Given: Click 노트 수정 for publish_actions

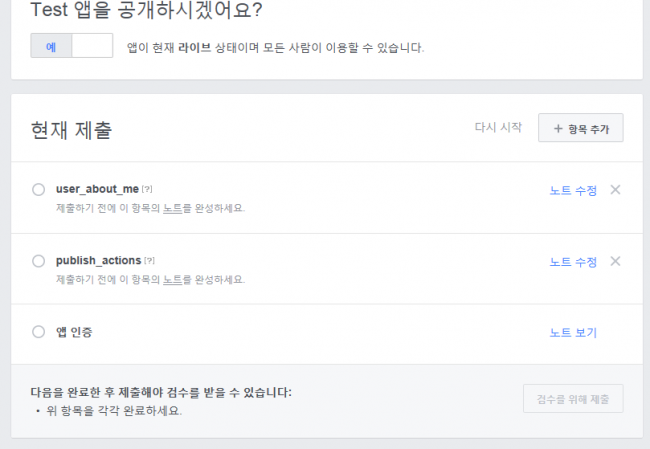Looking at the screenshot, I should coord(573,262).
